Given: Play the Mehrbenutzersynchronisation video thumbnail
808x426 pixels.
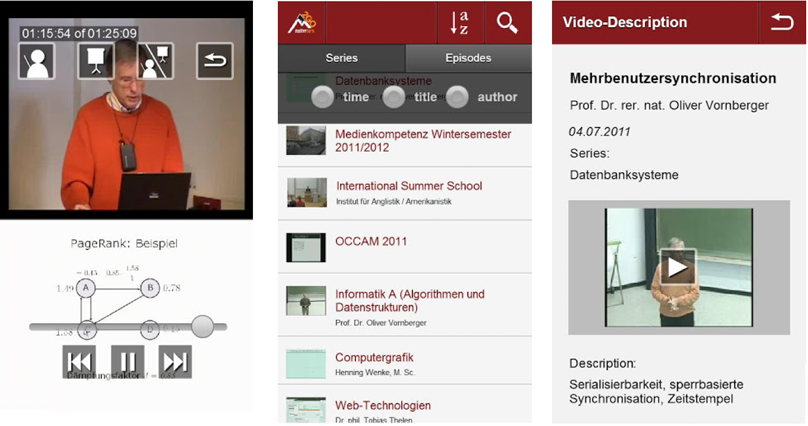Looking at the screenshot, I should click(x=677, y=267).
